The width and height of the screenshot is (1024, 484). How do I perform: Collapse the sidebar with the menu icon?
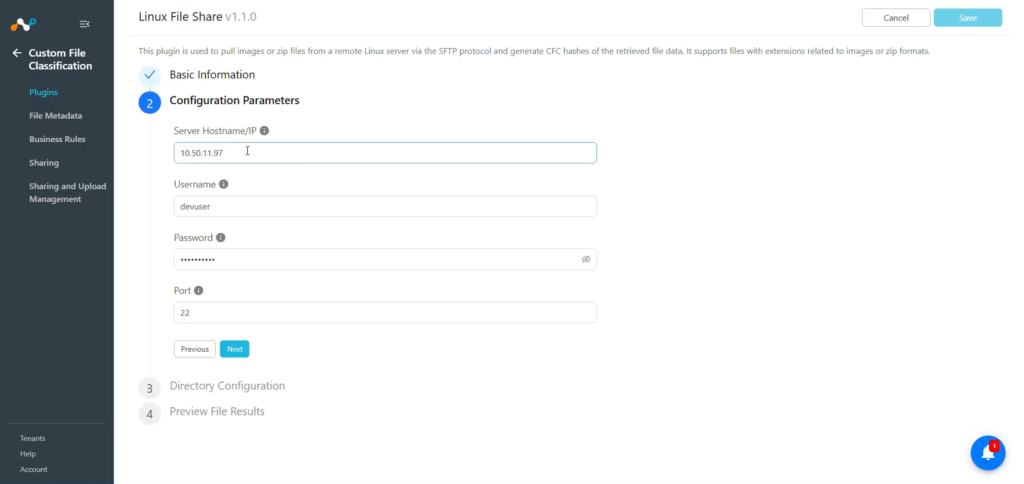click(84, 24)
